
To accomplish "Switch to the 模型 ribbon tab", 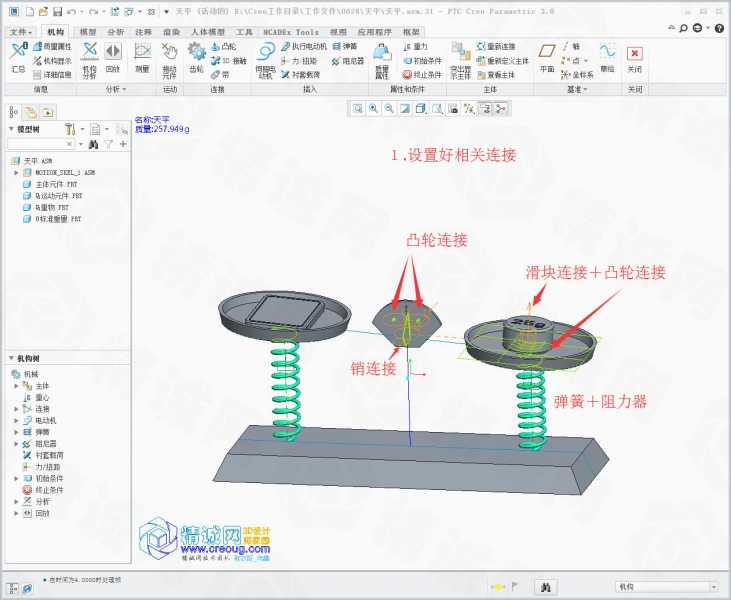I will coord(88,32).
